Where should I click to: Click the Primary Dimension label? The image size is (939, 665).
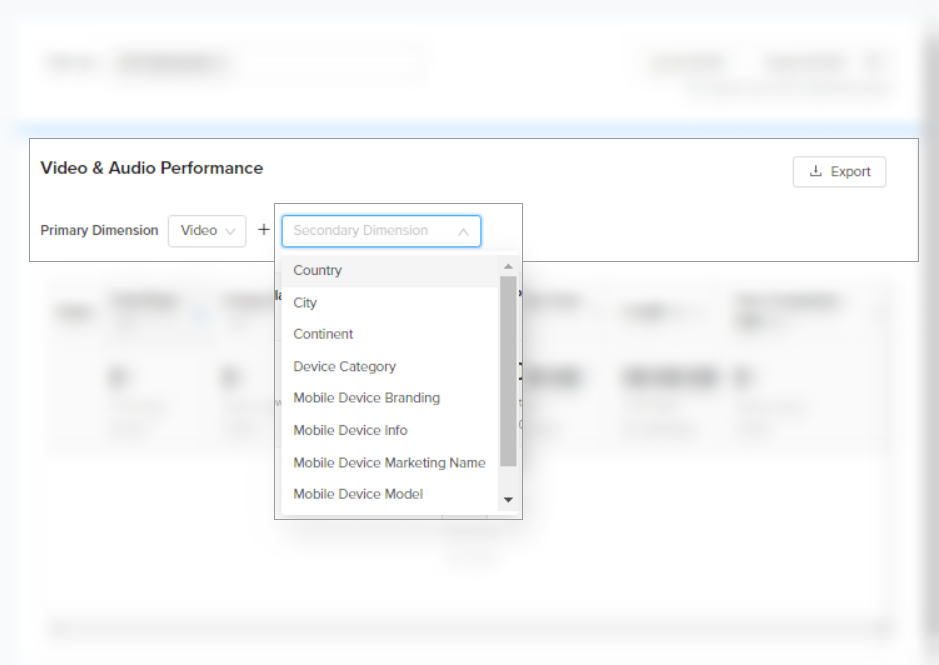[x=99, y=231]
